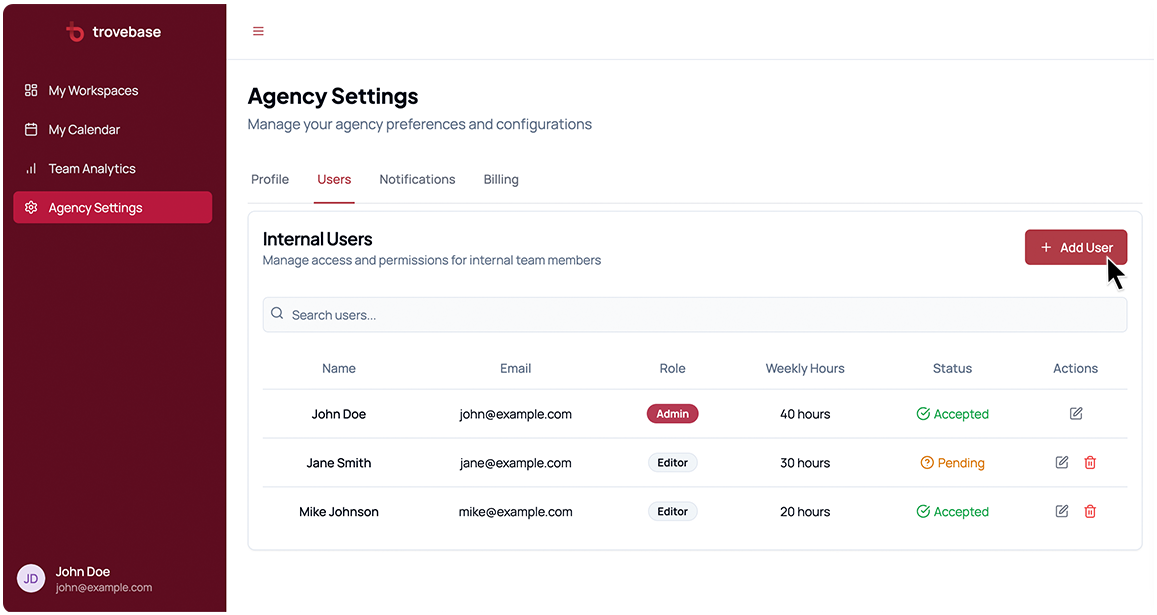Image resolution: width=1157 pixels, height=615 pixels.
Task: Click Jane Smith's Editor role badge
Action: tap(672, 462)
